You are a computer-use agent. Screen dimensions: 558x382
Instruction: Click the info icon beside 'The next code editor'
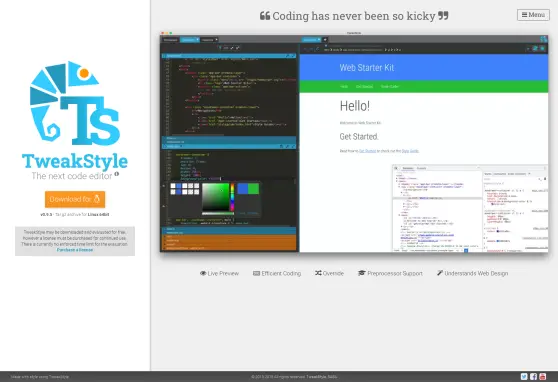(x=117, y=174)
